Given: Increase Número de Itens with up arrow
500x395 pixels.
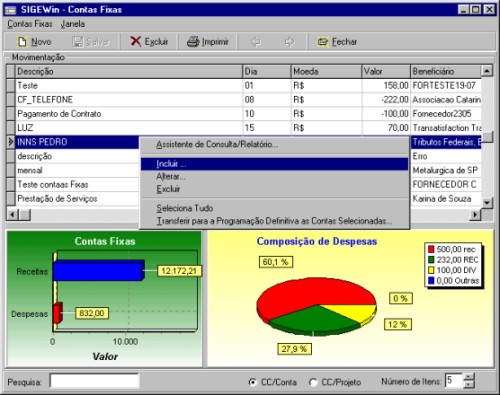Looking at the screenshot, I should click(x=469, y=377).
